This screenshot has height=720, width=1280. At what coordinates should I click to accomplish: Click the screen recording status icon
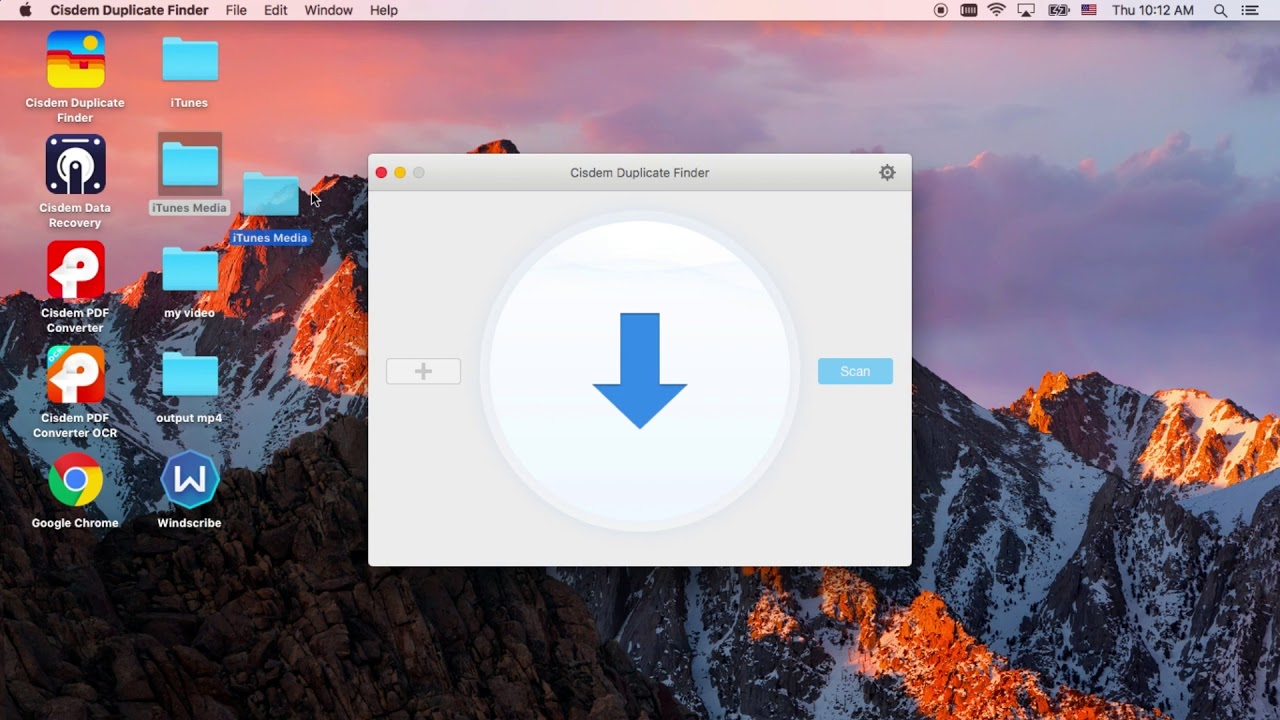coord(940,10)
